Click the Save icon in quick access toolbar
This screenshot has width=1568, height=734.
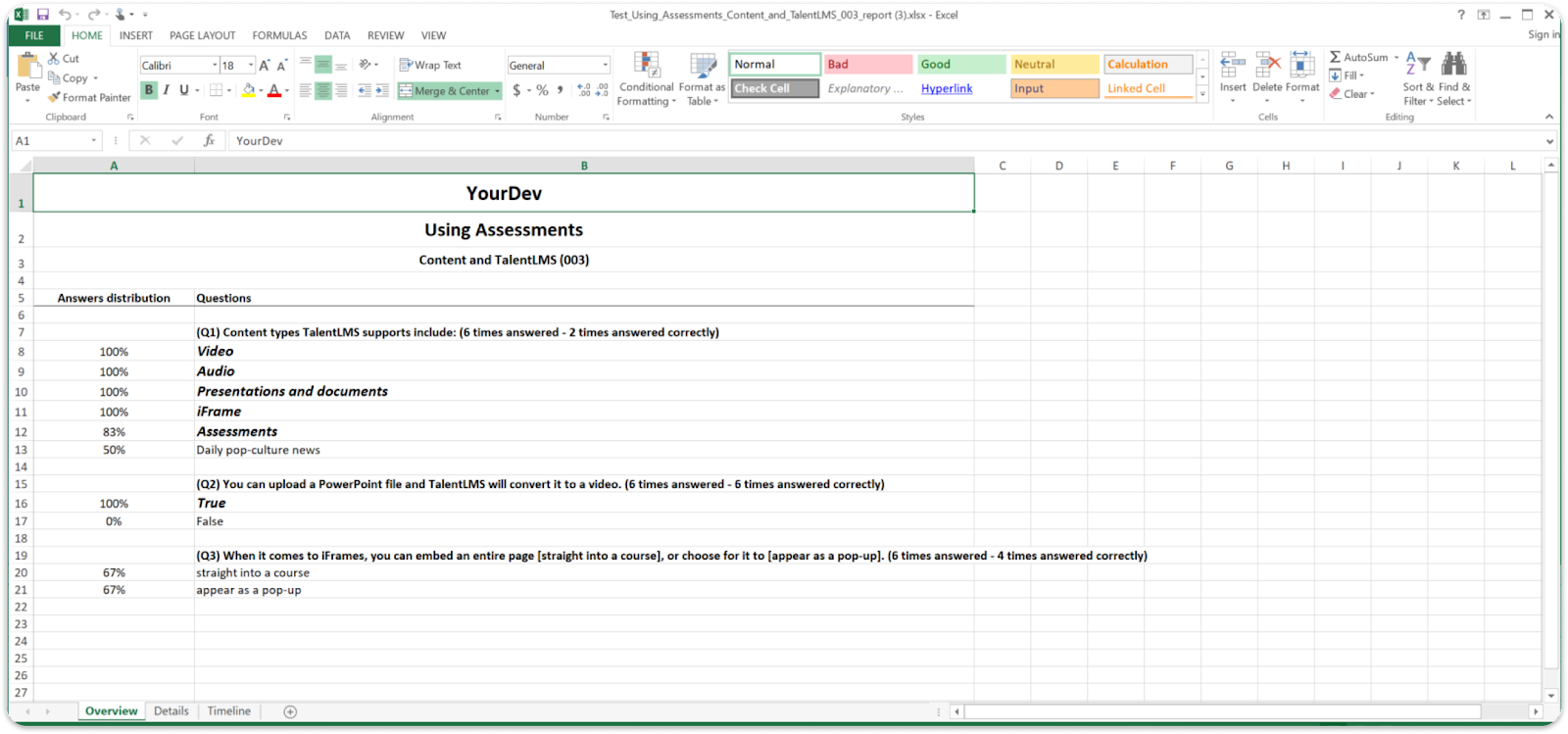pyautogui.click(x=43, y=15)
